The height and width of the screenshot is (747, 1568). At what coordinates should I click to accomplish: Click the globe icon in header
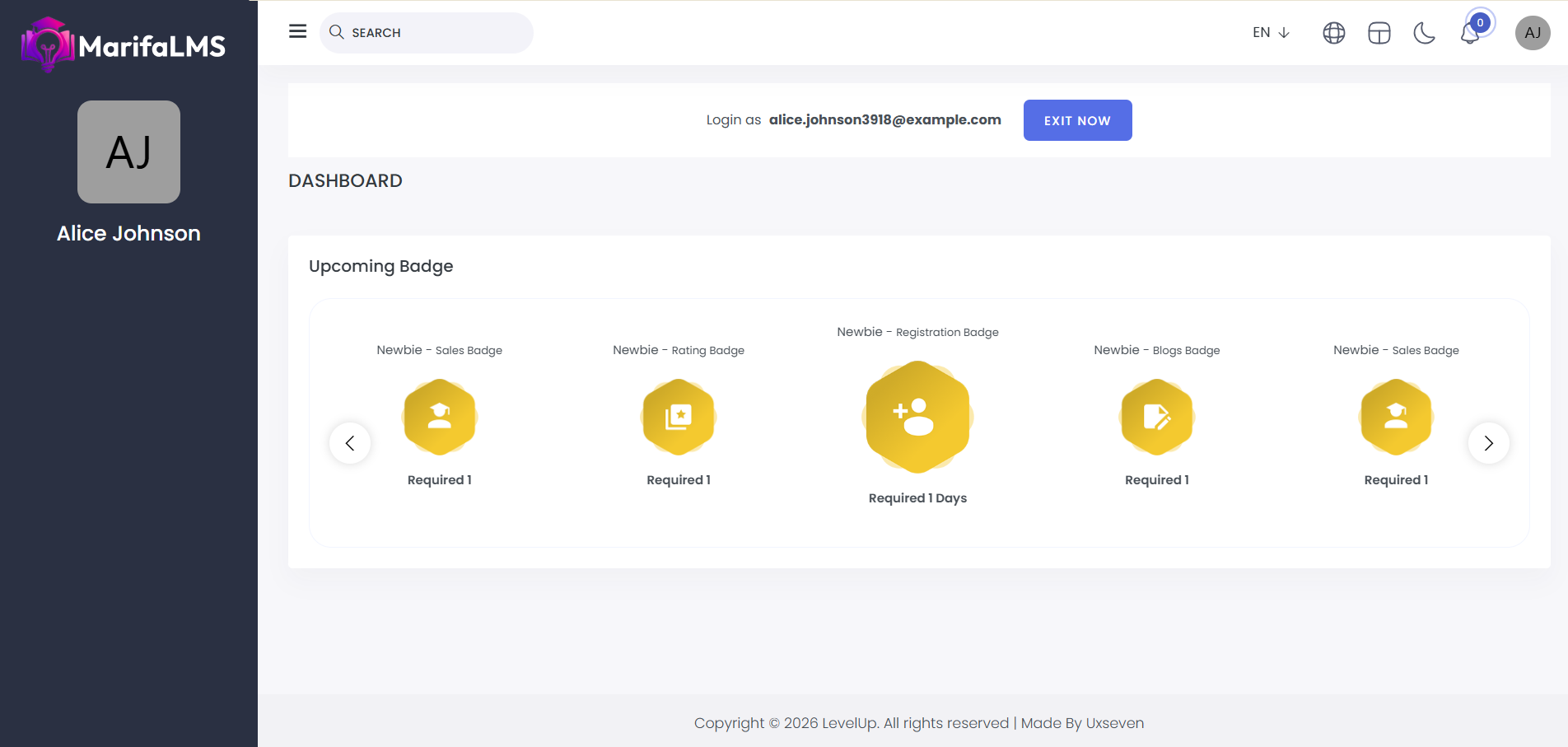click(x=1333, y=33)
